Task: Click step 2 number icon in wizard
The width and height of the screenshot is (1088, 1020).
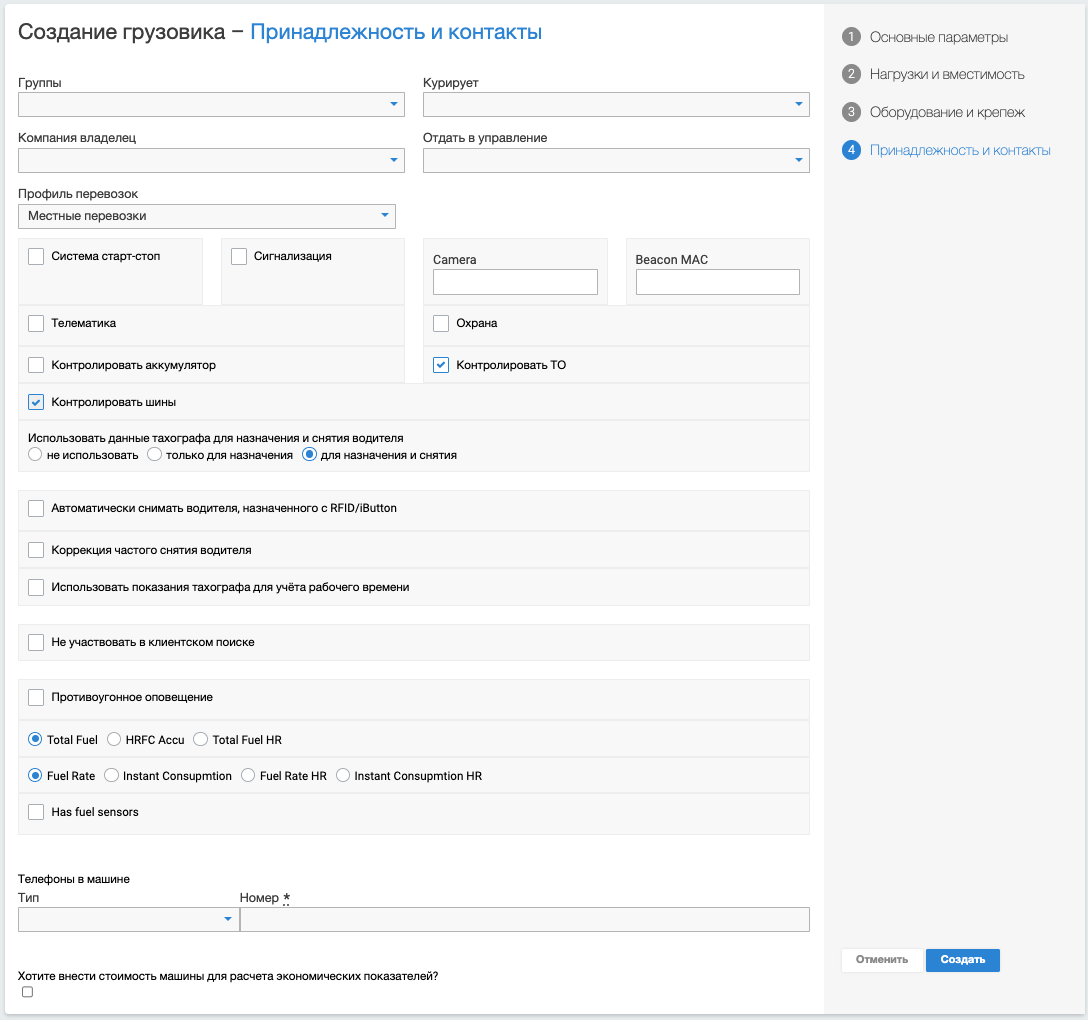Action: pos(851,74)
